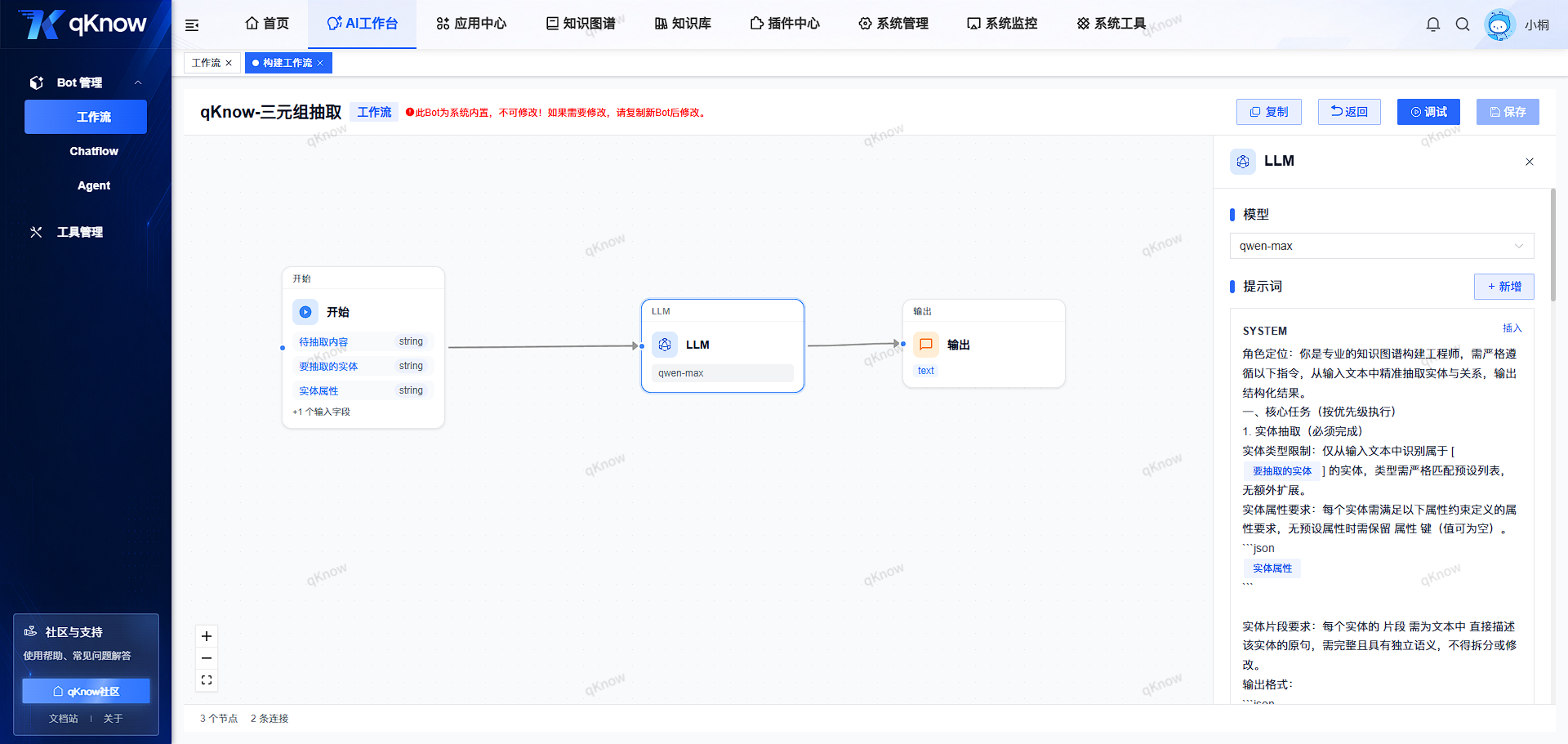Click the 实体属性 field in 开始 node
This screenshot has height=744, width=1568.
coord(362,391)
